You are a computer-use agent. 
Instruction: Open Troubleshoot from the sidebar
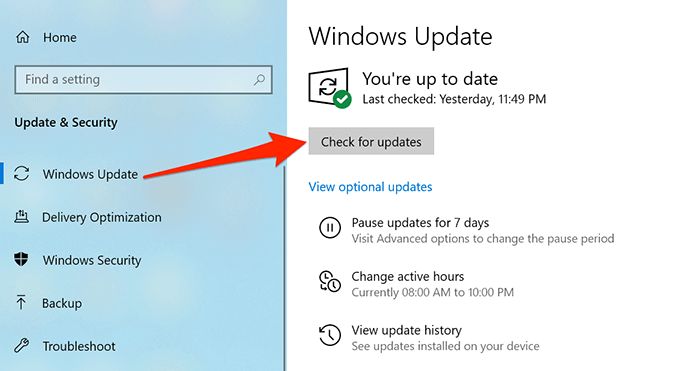click(x=79, y=346)
